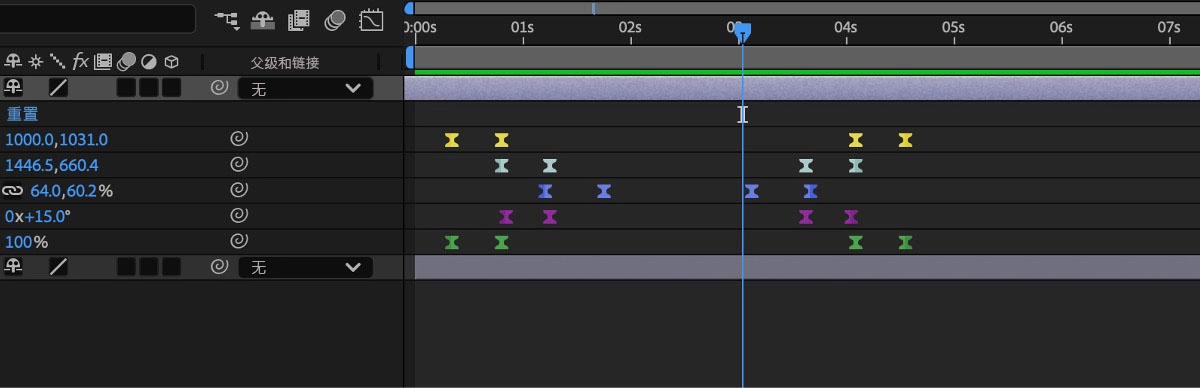Select the last green opacity keyframe

point(905,242)
